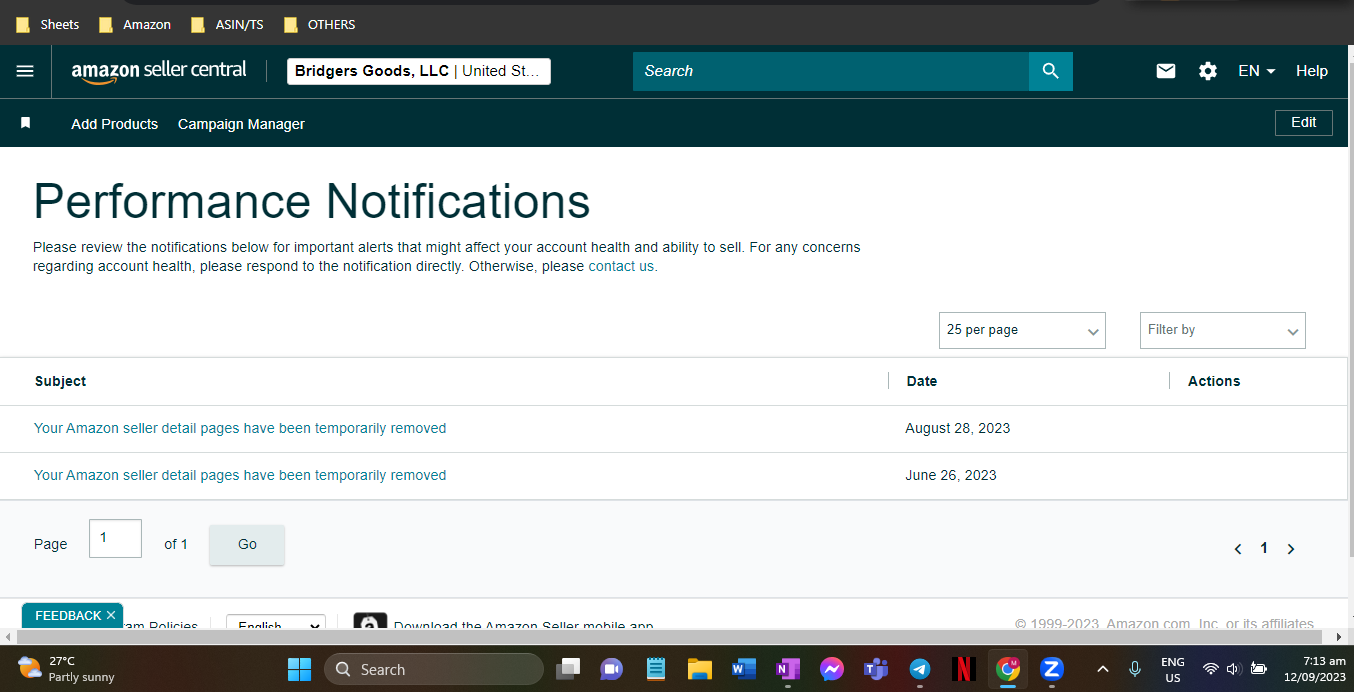
Task: Launch Microsoft Word from the taskbar
Action: [743, 669]
